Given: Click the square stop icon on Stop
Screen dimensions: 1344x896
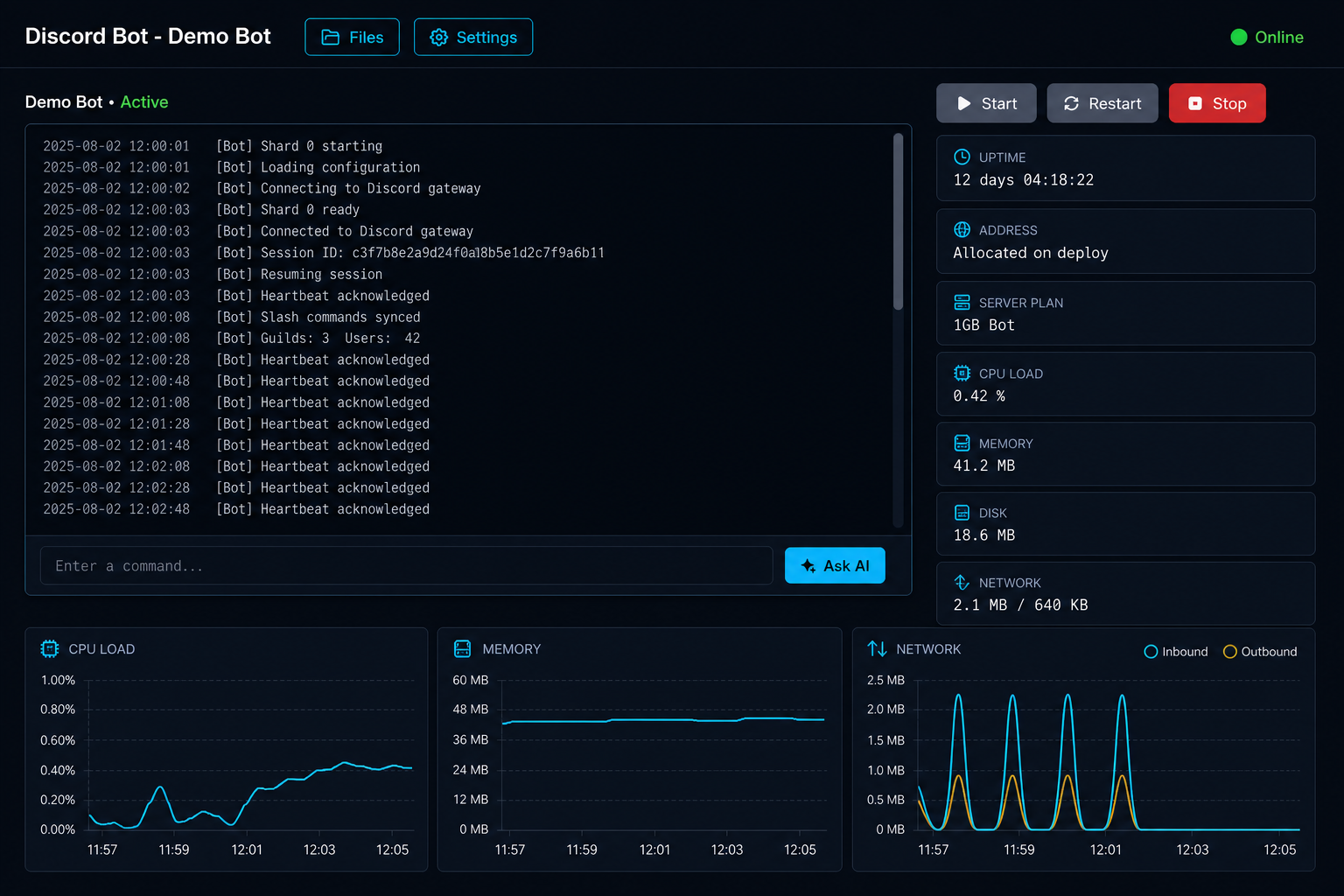Looking at the screenshot, I should (1195, 103).
